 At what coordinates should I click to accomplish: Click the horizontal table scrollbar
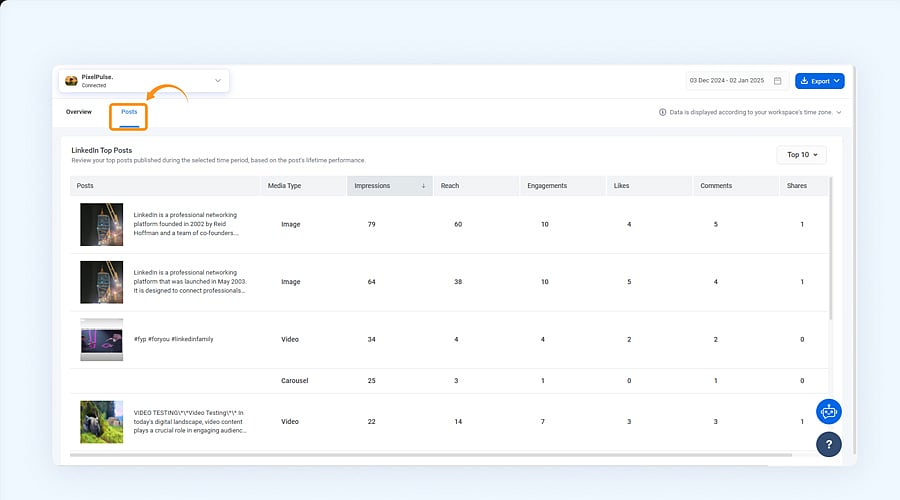click(430, 455)
